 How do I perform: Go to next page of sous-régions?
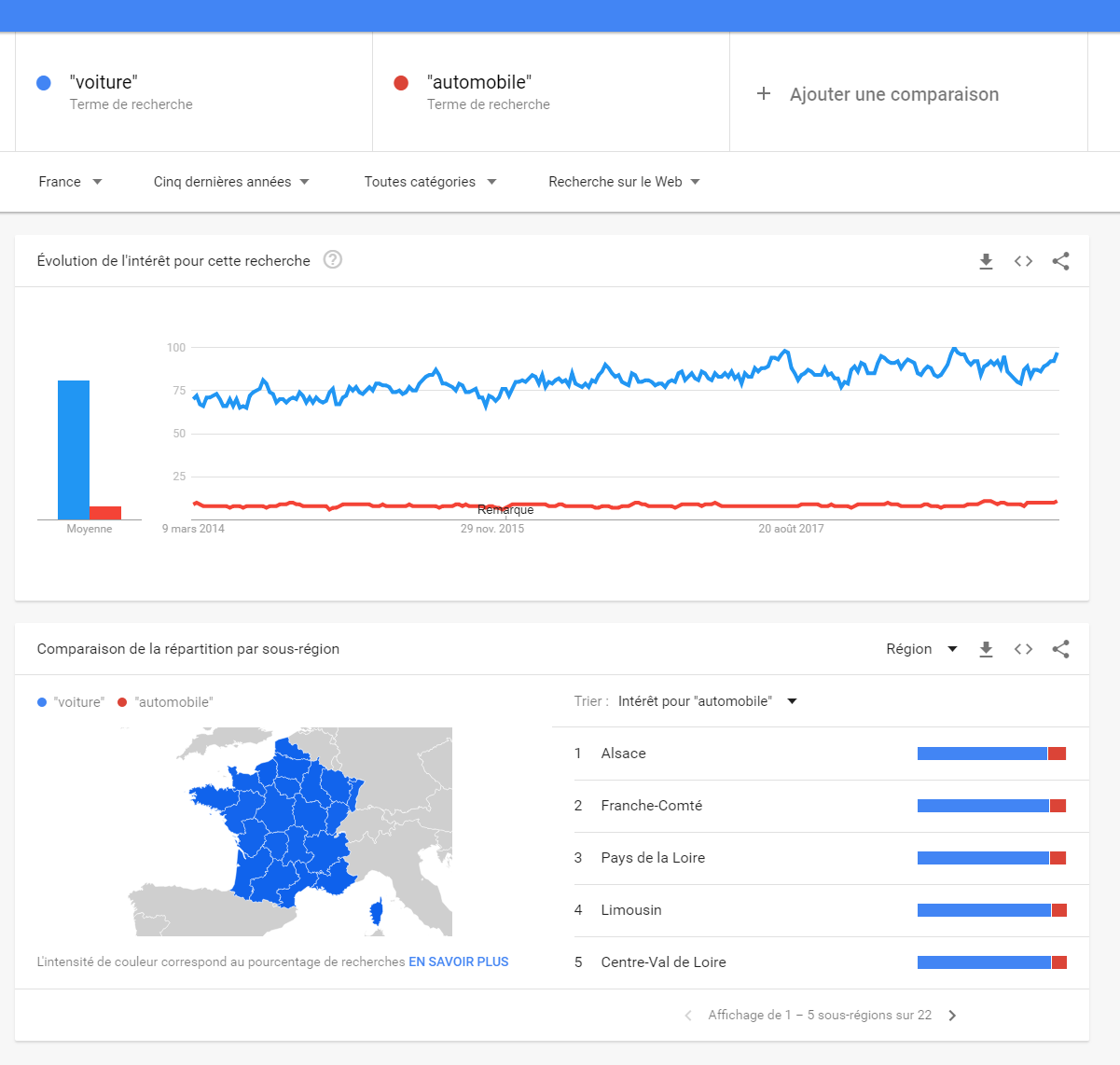(952, 1016)
